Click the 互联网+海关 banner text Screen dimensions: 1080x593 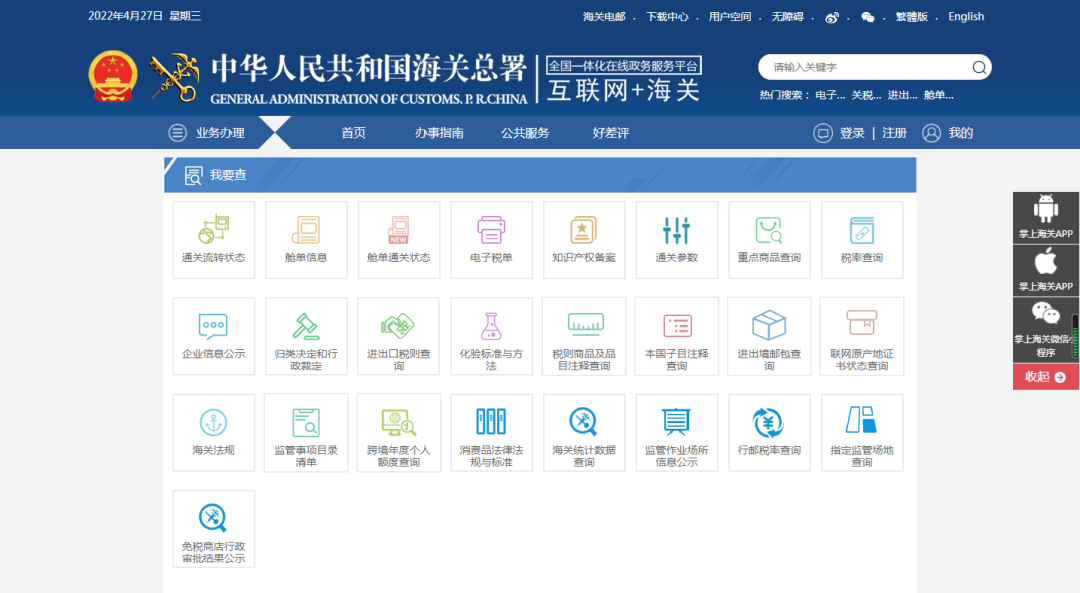tap(623, 90)
